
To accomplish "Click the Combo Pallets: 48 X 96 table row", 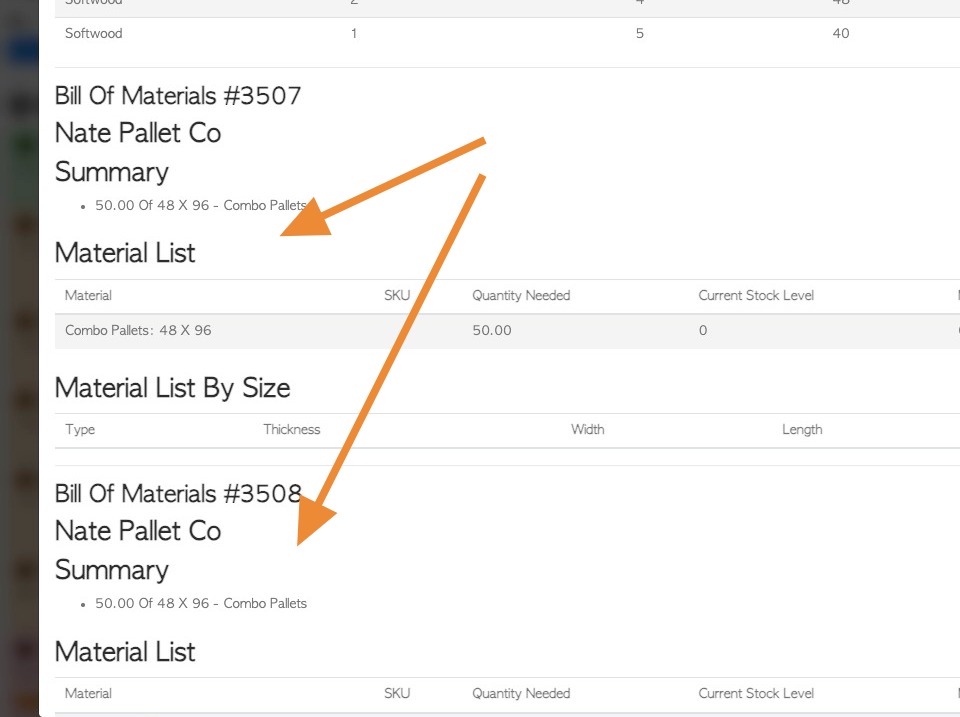I will (x=507, y=331).
